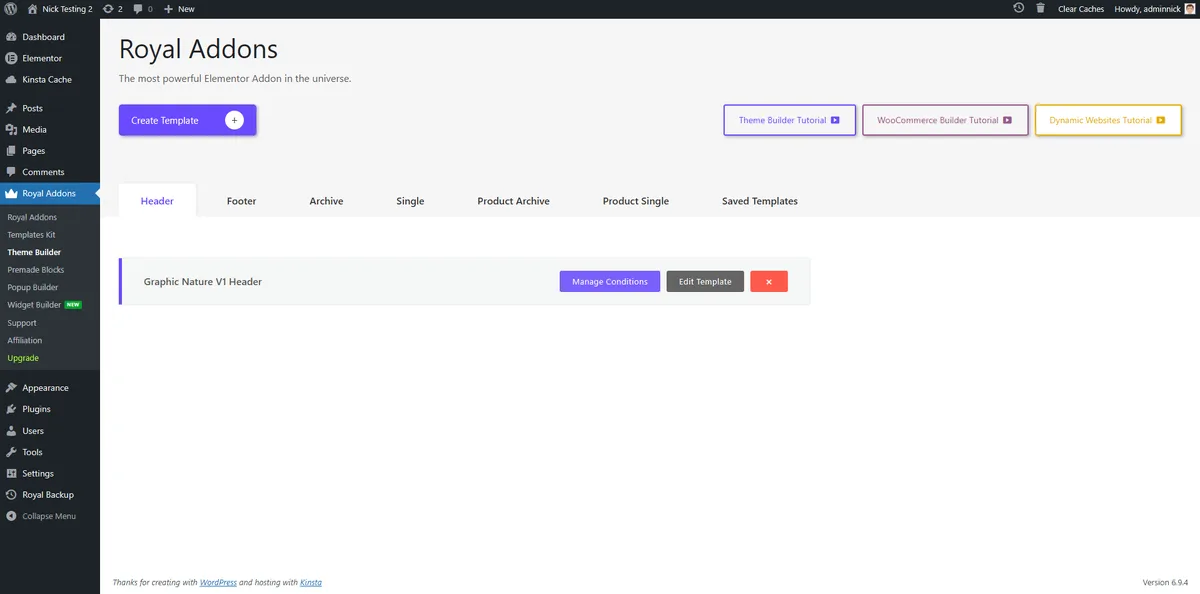The height and width of the screenshot is (594, 1200).
Task: Click Theme Builder Tutorial button
Action: pyautogui.click(x=790, y=120)
